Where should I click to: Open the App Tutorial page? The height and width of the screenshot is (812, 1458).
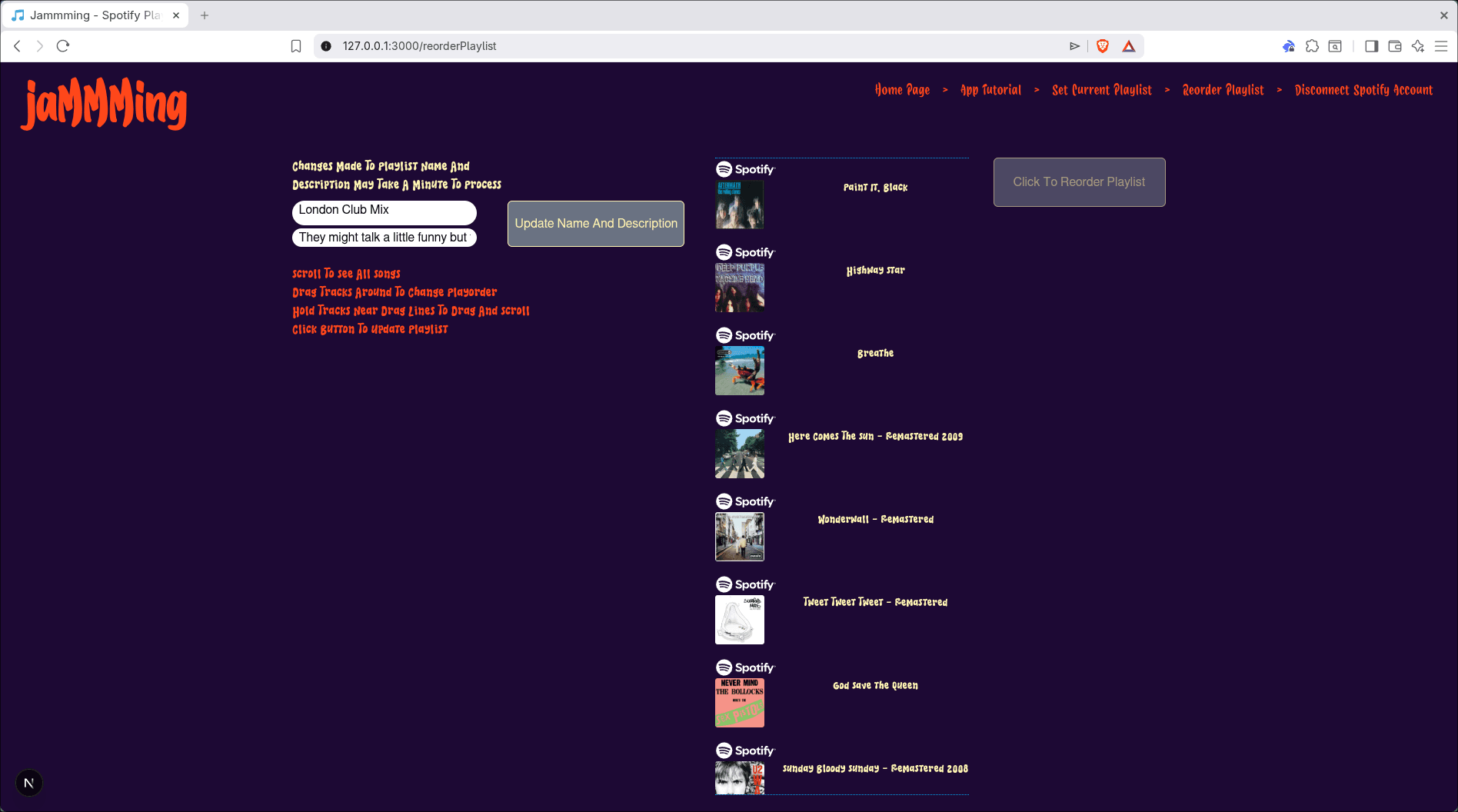(989, 90)
